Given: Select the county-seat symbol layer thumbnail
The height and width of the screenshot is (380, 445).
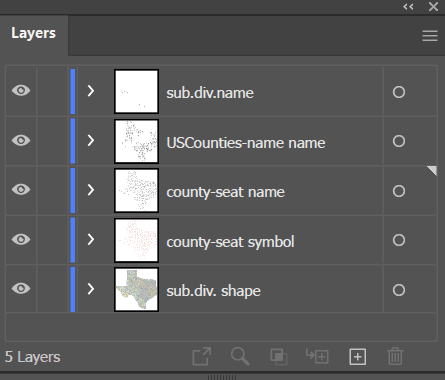Looking at the screenshot, I should pos(136,240).
